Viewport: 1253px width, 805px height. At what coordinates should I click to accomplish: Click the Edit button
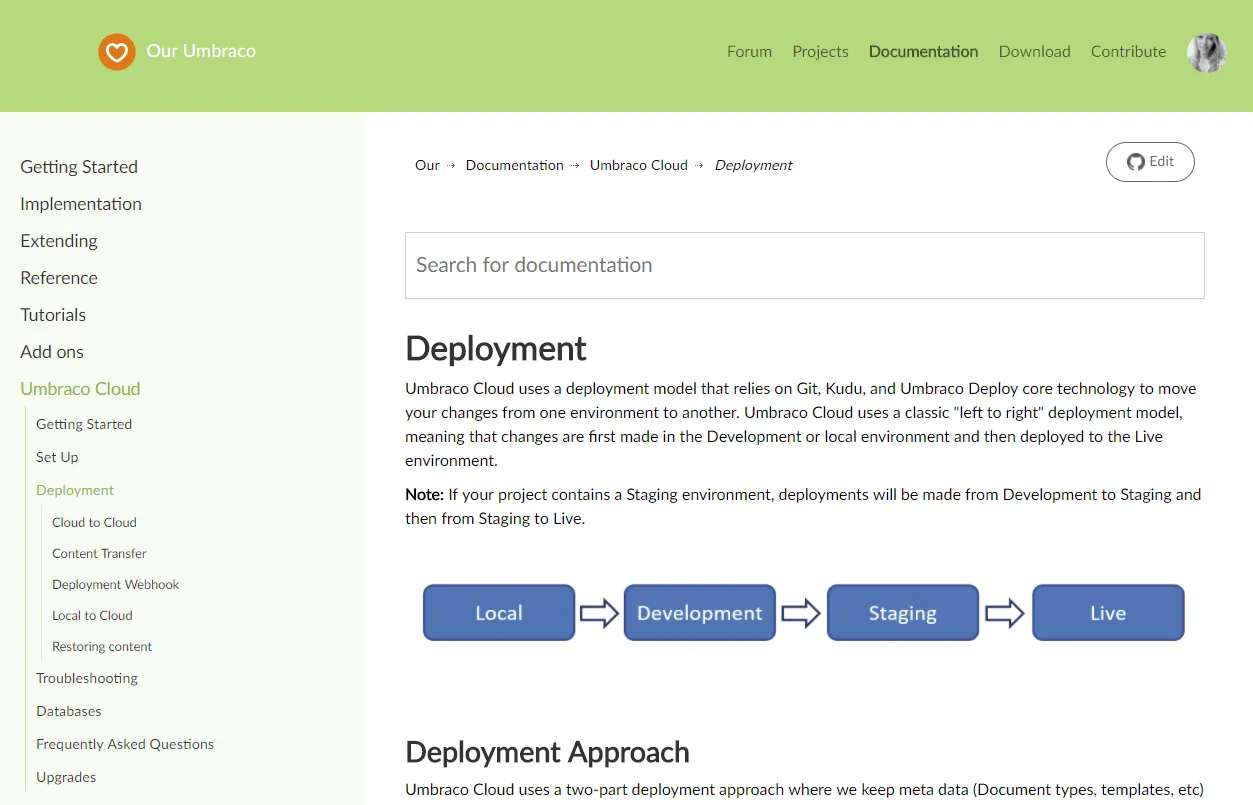pyautogui.click(x=1150, y=161)
